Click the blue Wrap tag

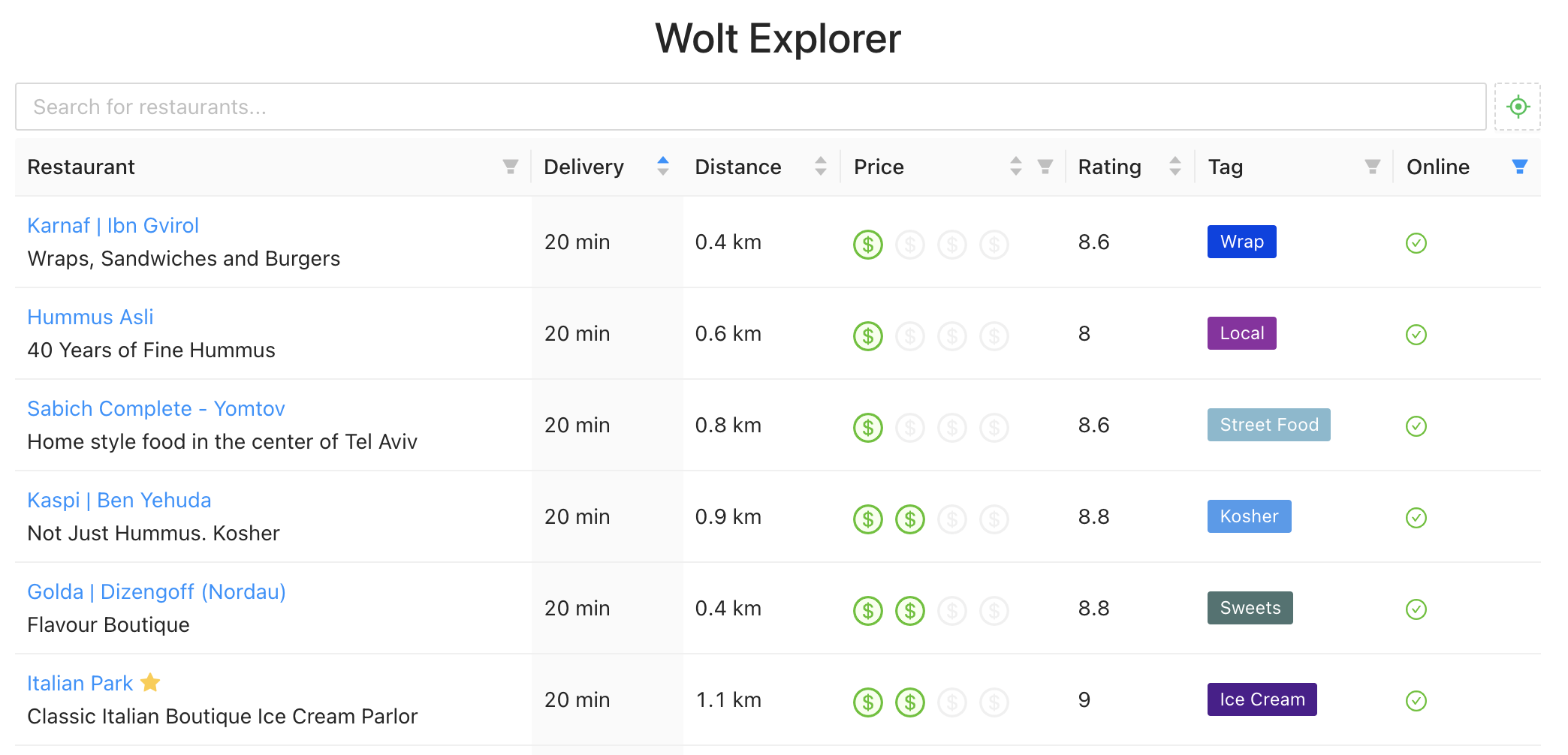pyautogui.click(x=1242, y=242)
